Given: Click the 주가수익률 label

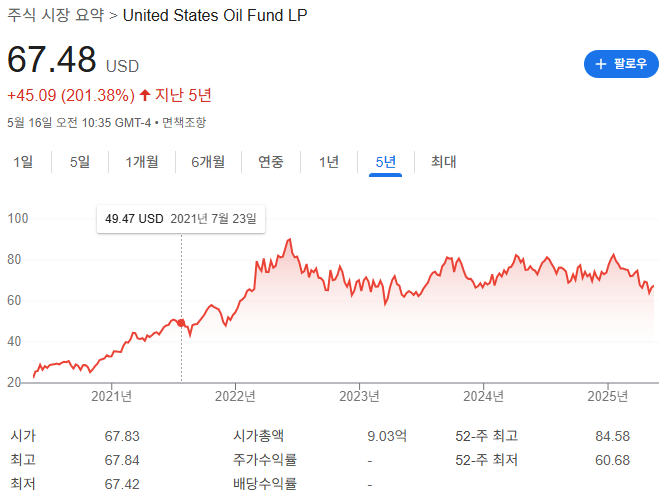Looking at the screenshot, I should coord(265,460).
